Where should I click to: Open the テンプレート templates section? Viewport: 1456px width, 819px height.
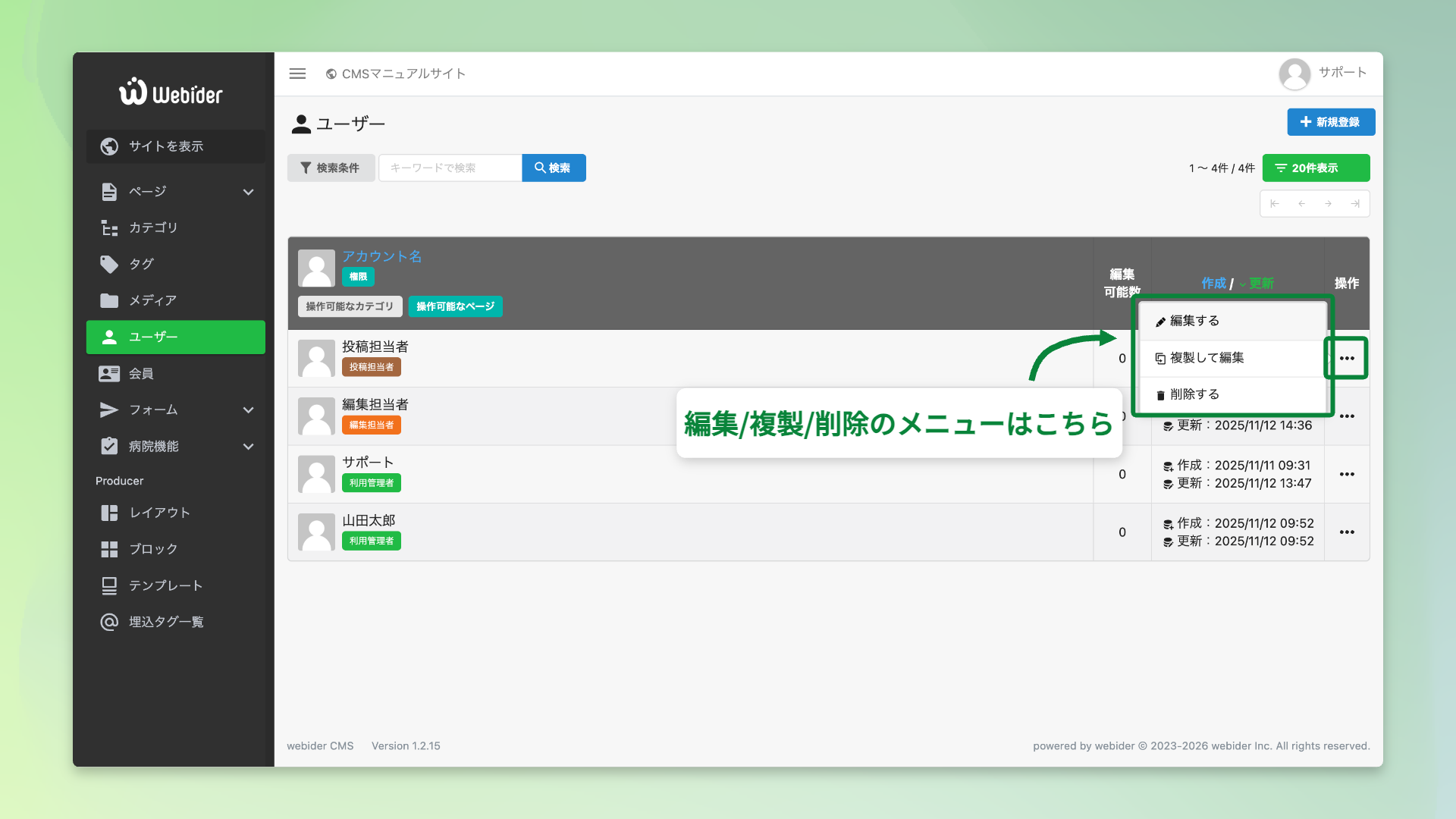point(165,585)
